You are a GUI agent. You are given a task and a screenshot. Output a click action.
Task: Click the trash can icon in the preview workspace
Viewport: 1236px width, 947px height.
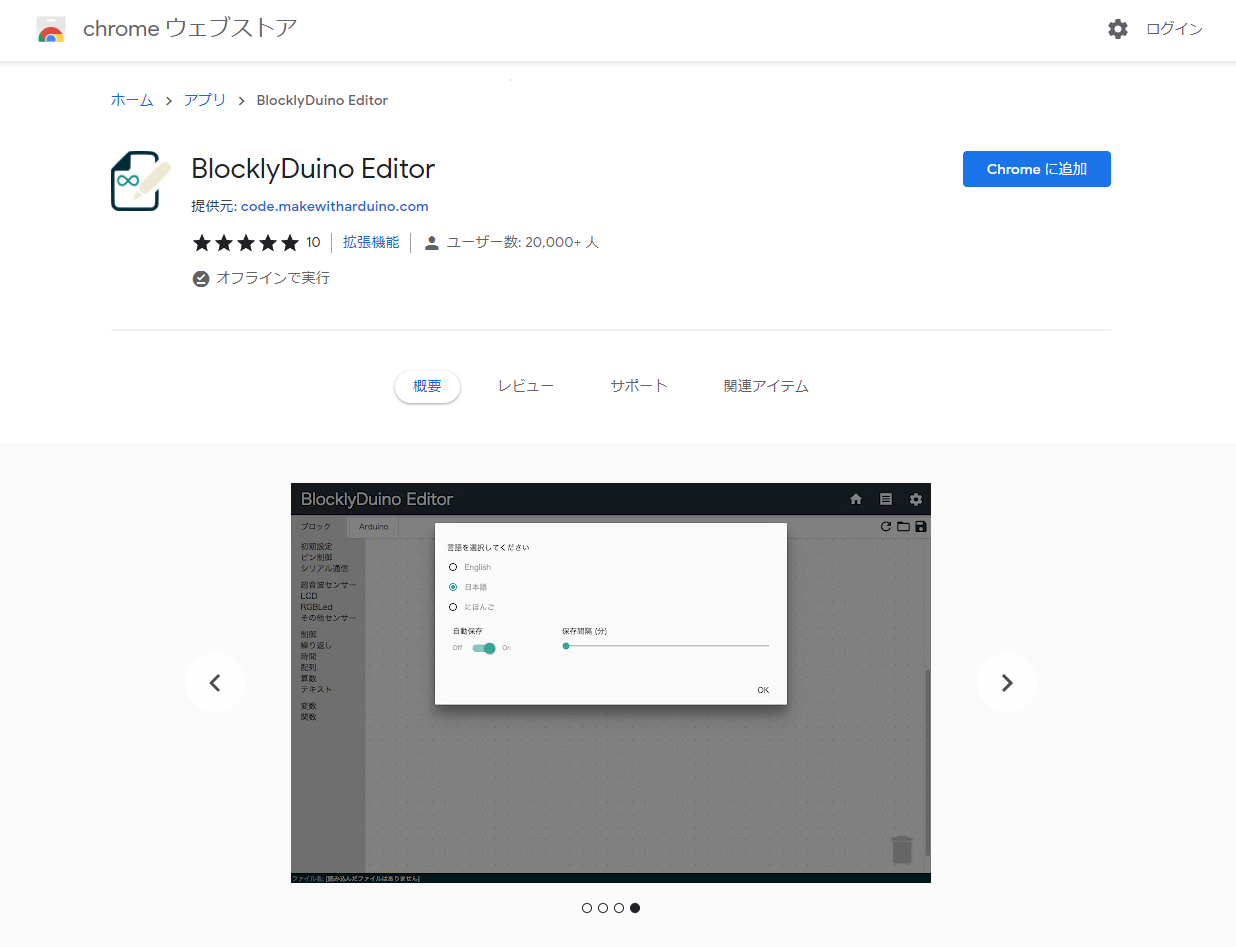[x=902, y=849]
